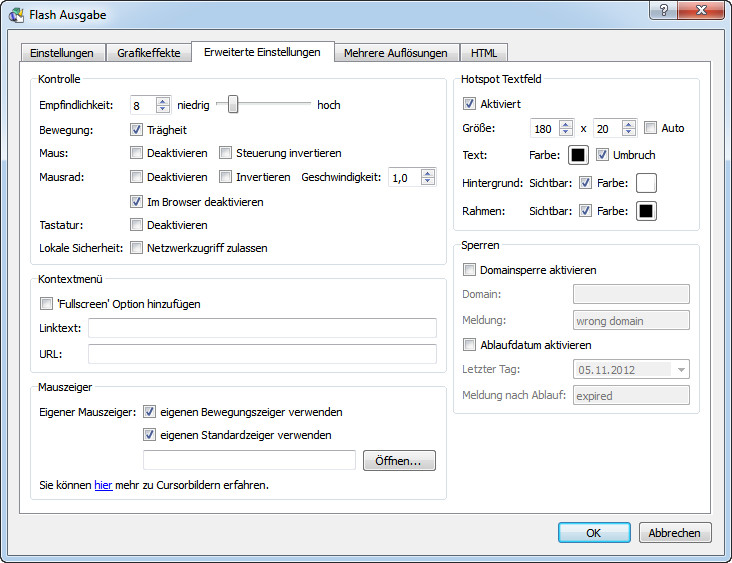The width and height of the screenshot is (732, 563).
Task: Pick the black Text Farbe swatch
Action: tap(578, 155)
